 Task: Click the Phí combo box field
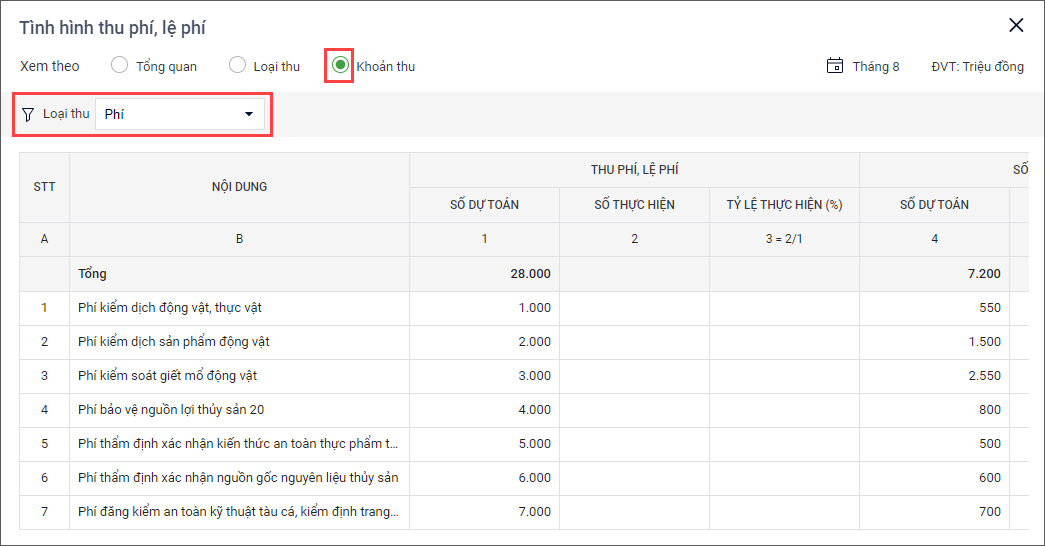(170, 114)
